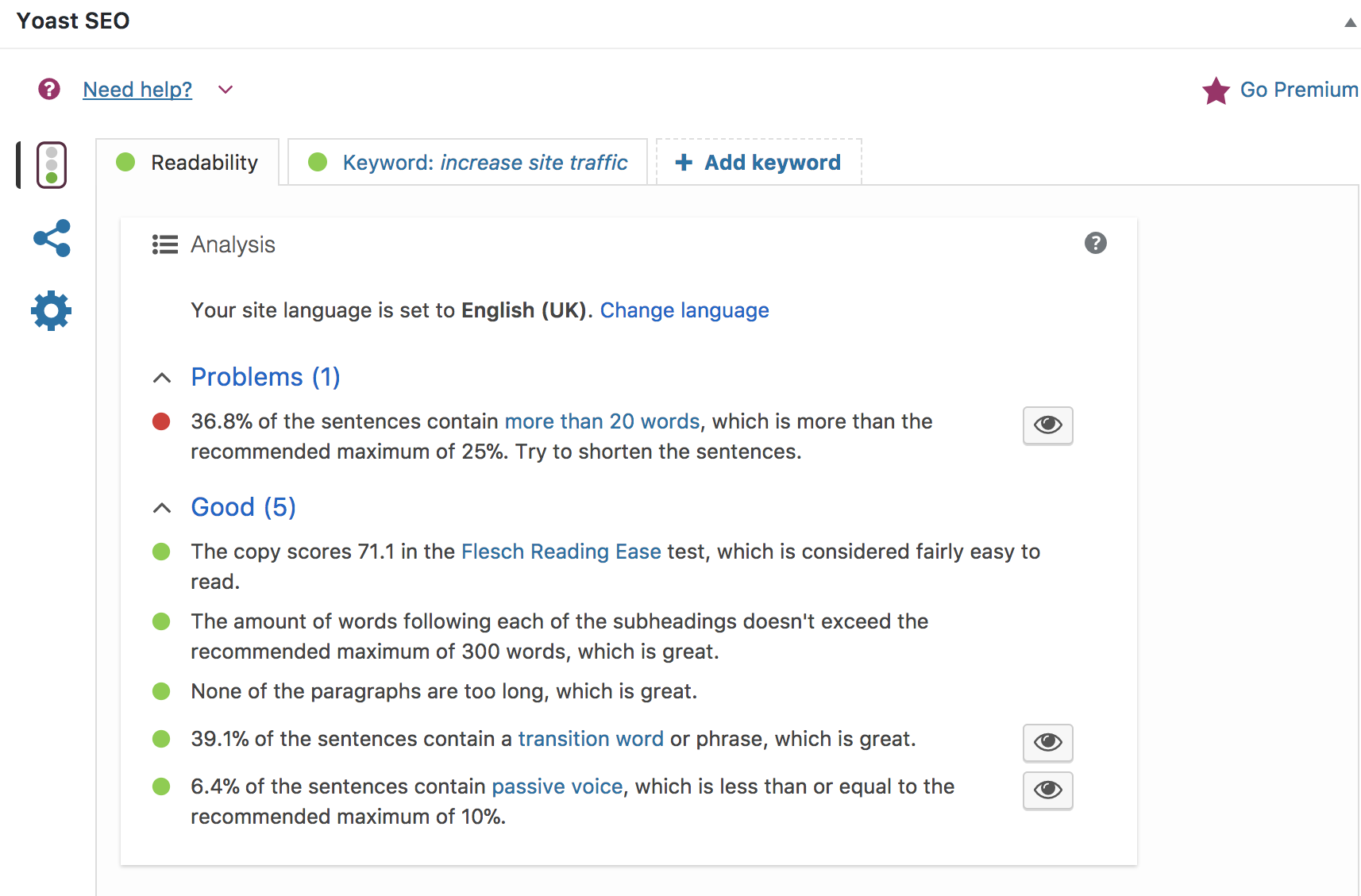Image resolution: width=1361 pixels, height=896 pixels.
Task: Click the 'Your site language is set to' text
Action: click(x=323, y=310)
